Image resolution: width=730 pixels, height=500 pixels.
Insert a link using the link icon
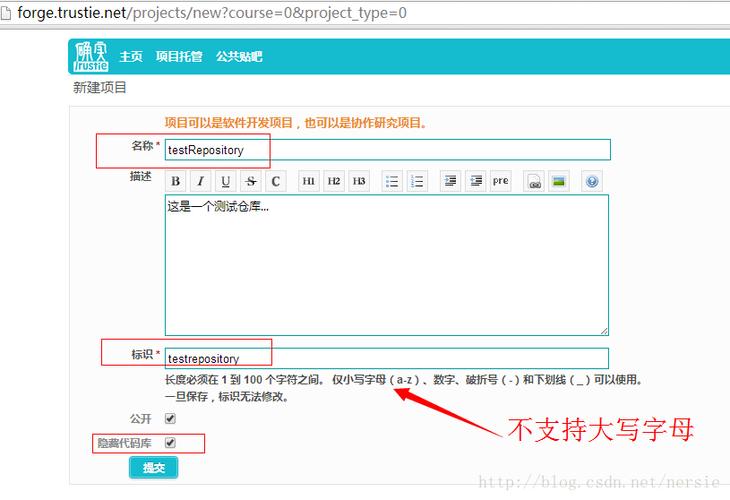pos(534,181)
